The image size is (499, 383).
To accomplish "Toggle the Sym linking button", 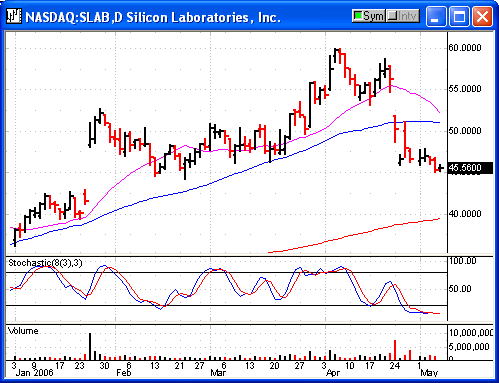I will (x=369, y=16).
